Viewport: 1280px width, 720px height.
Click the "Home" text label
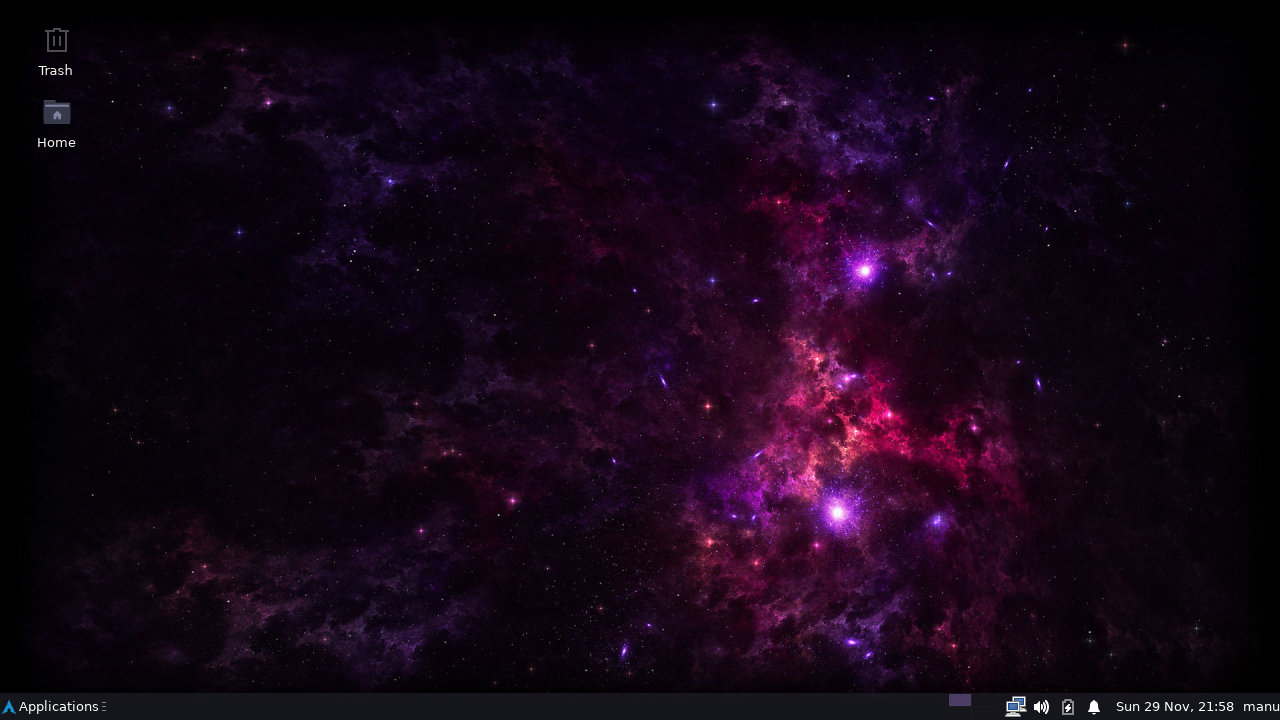[x=56, y=143]
